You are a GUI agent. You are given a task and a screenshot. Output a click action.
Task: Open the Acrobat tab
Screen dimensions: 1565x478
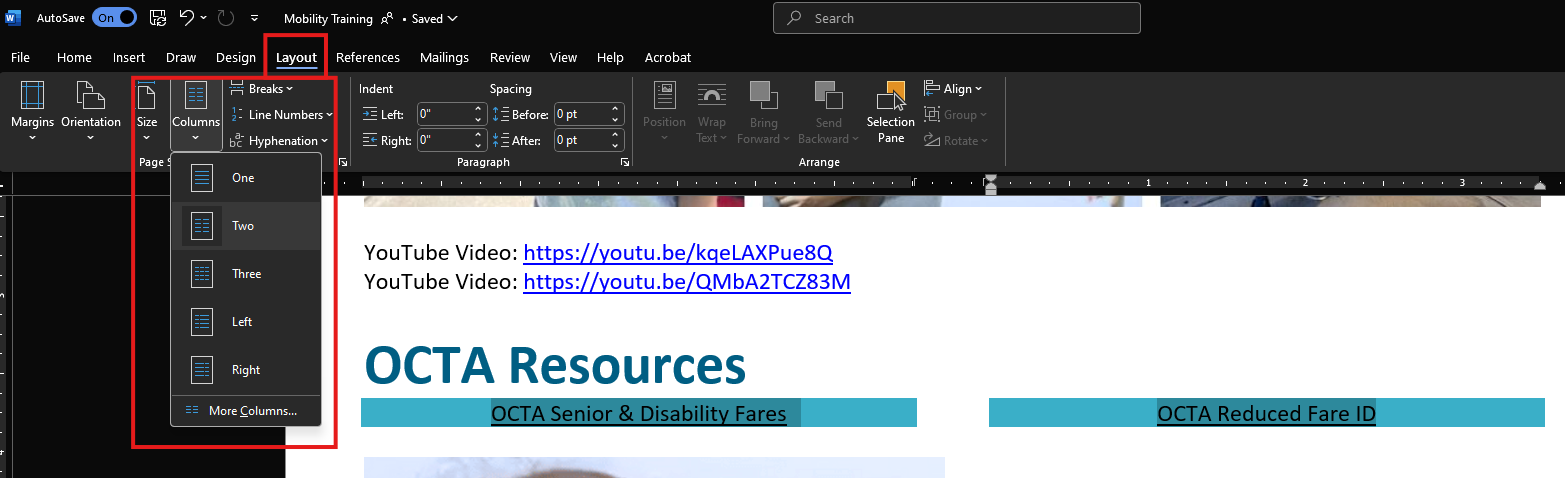coord(668,58)
